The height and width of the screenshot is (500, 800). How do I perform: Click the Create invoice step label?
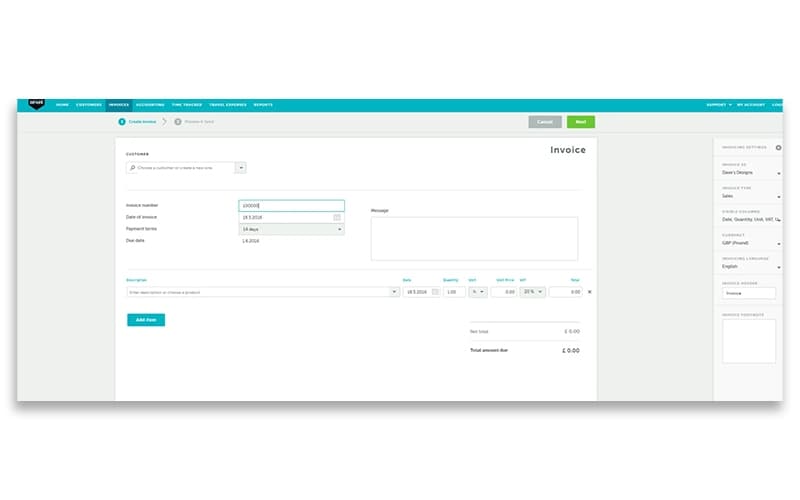pyautogui.click(x=142, y=122)
